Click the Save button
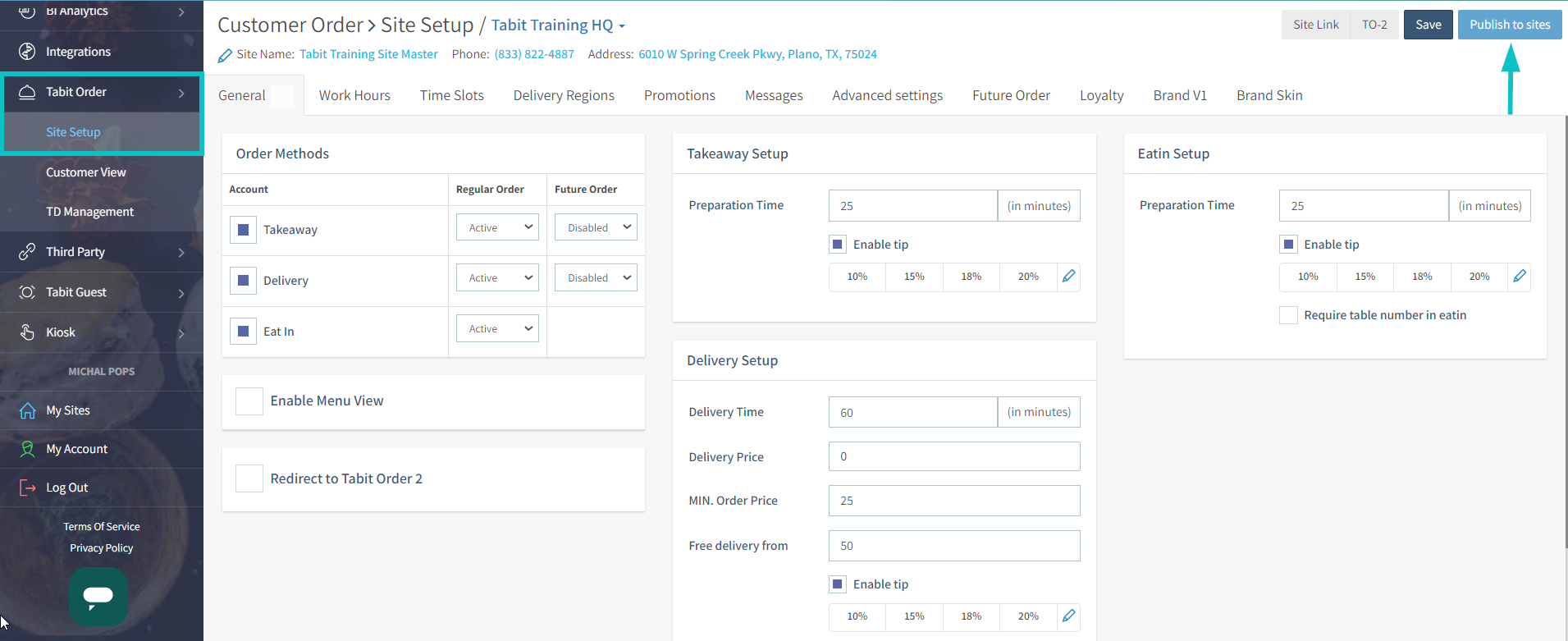The height and width of the screenshot is (641, 1568). coord(1429,25)
